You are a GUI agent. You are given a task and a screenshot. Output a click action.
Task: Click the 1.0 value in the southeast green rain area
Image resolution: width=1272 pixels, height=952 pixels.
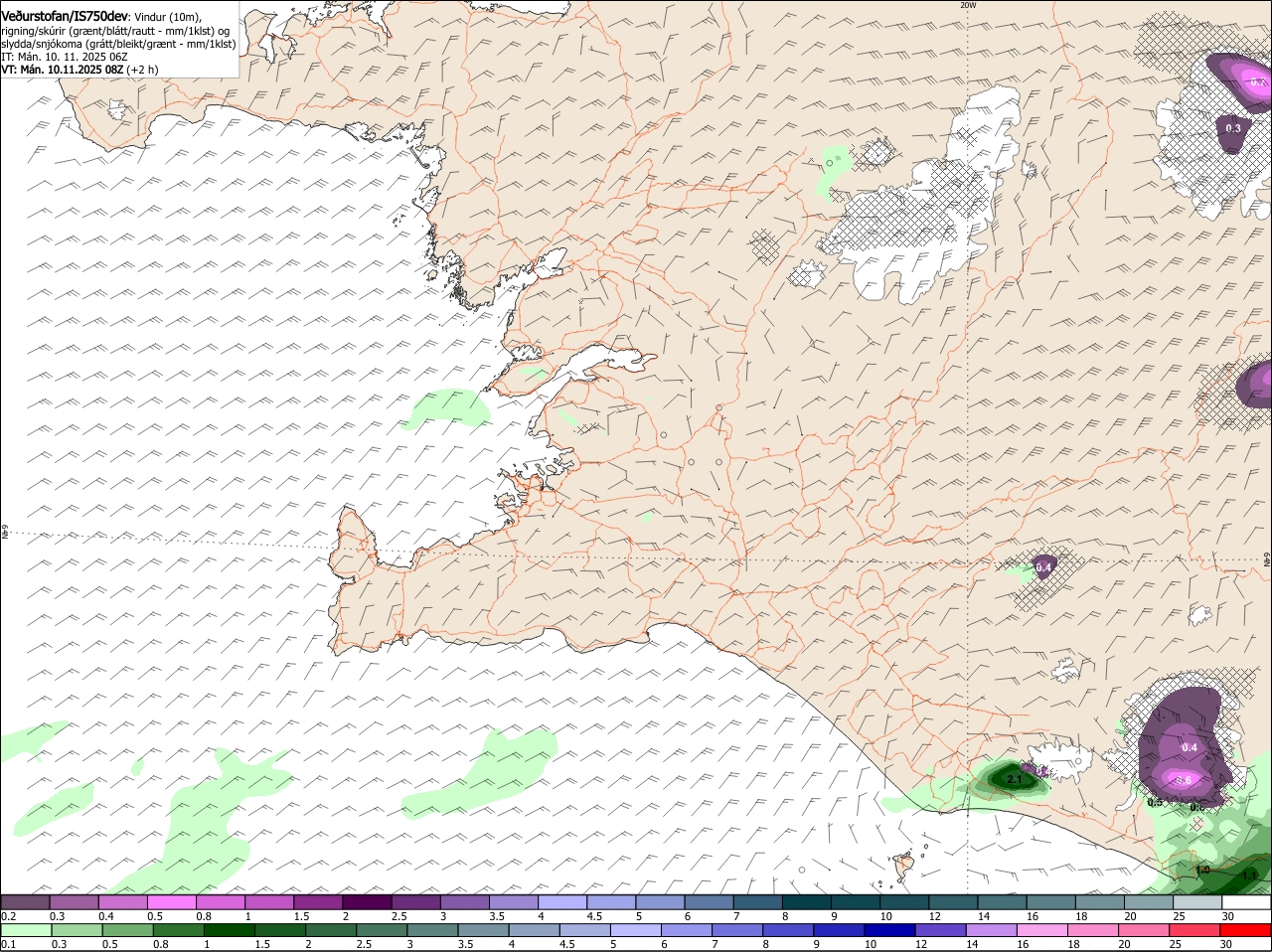(x=1202, y=870)
